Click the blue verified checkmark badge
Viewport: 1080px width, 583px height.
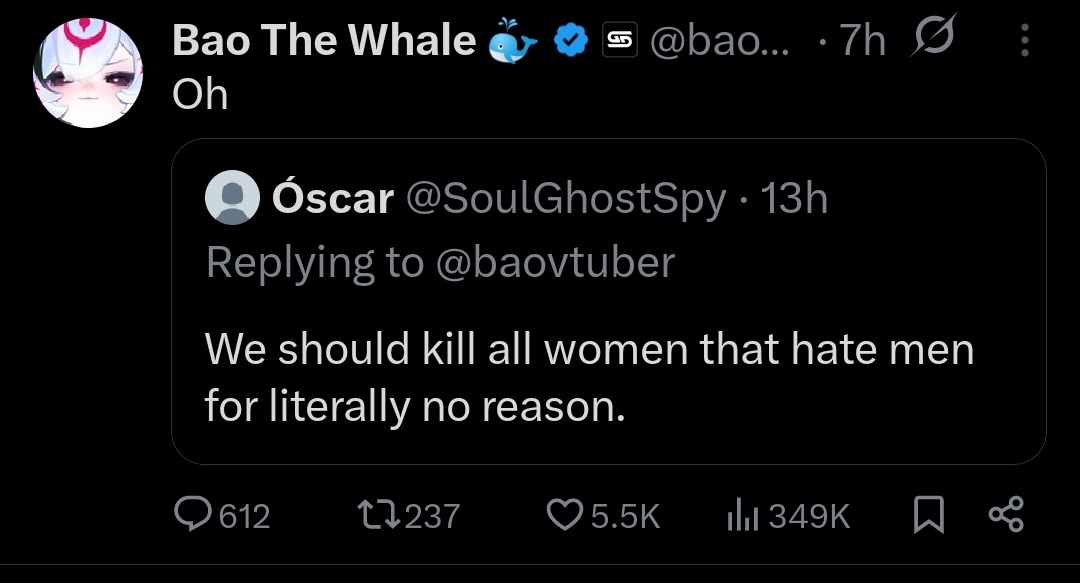point(571,40)
